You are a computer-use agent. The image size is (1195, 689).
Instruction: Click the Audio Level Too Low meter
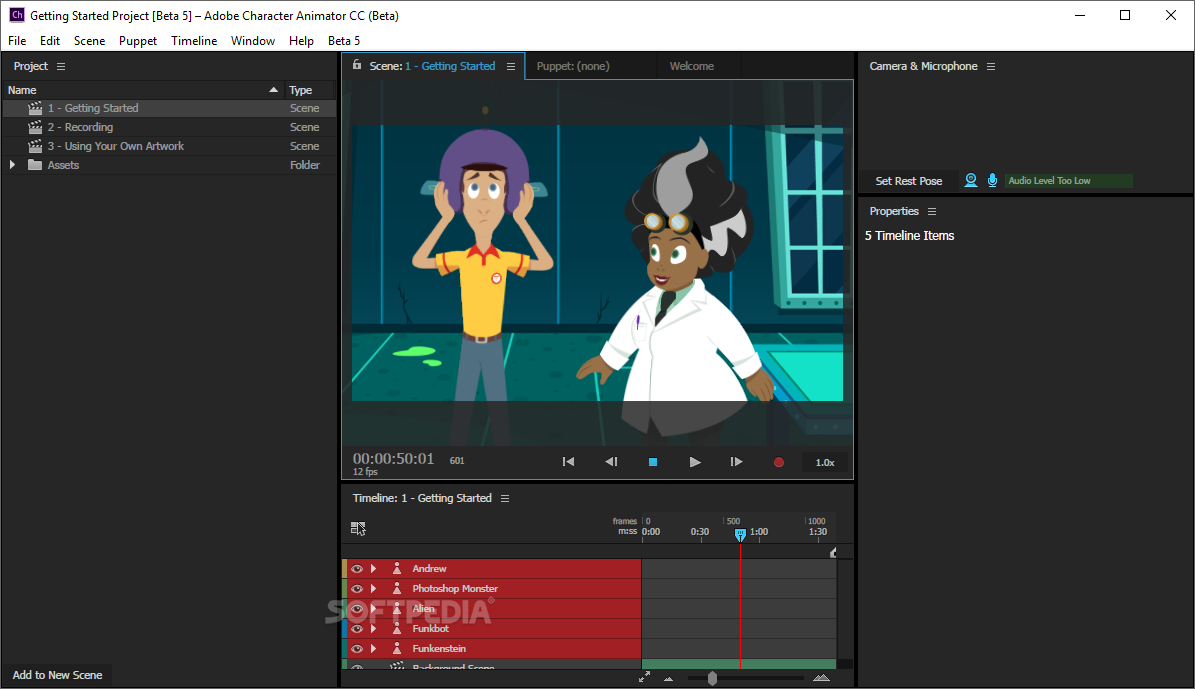1068,181
